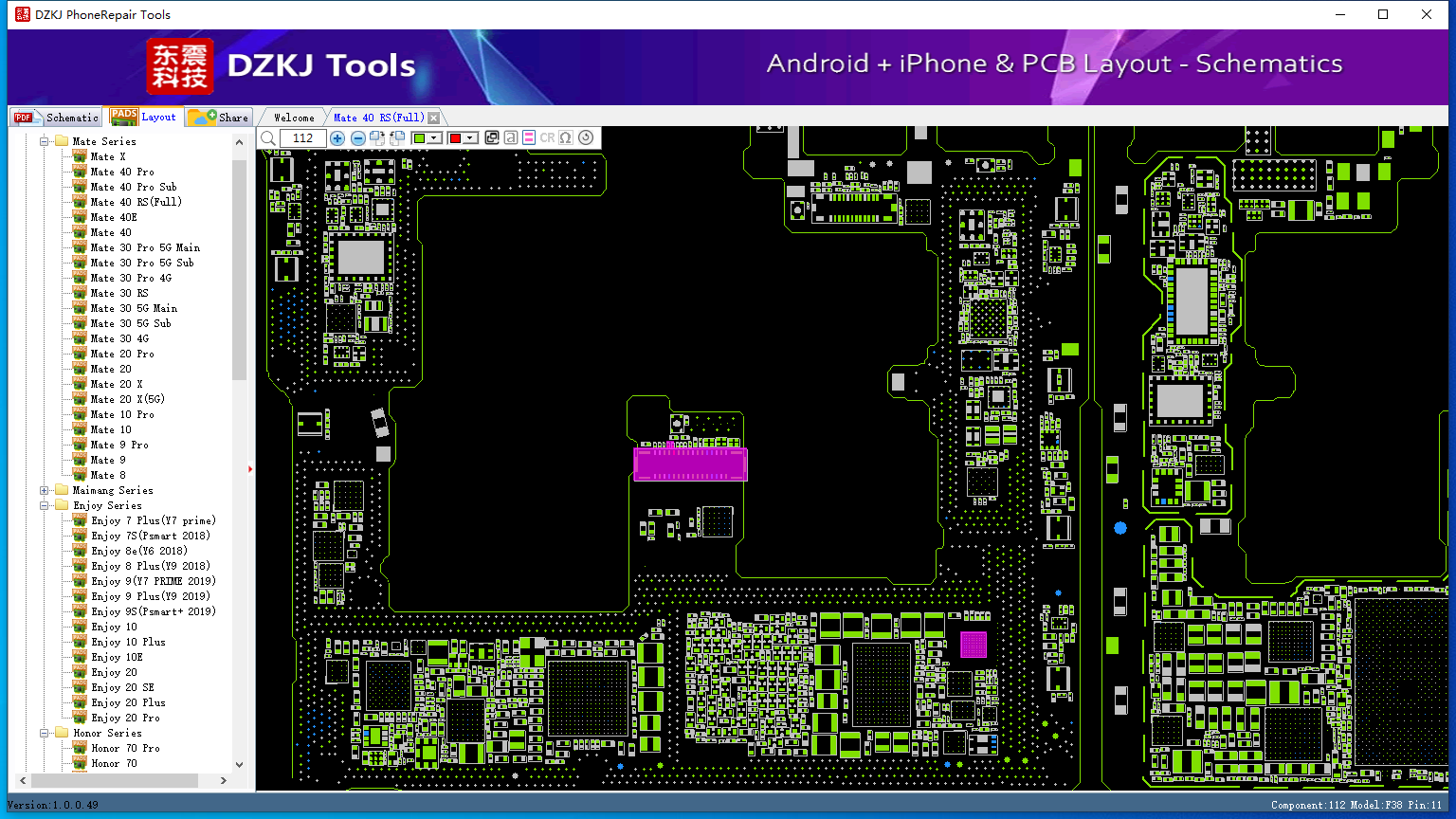Viewport: 1456px width, 819px height.
Task: Collapse the Enjoy Series folder
Action: tap(45, 505)
